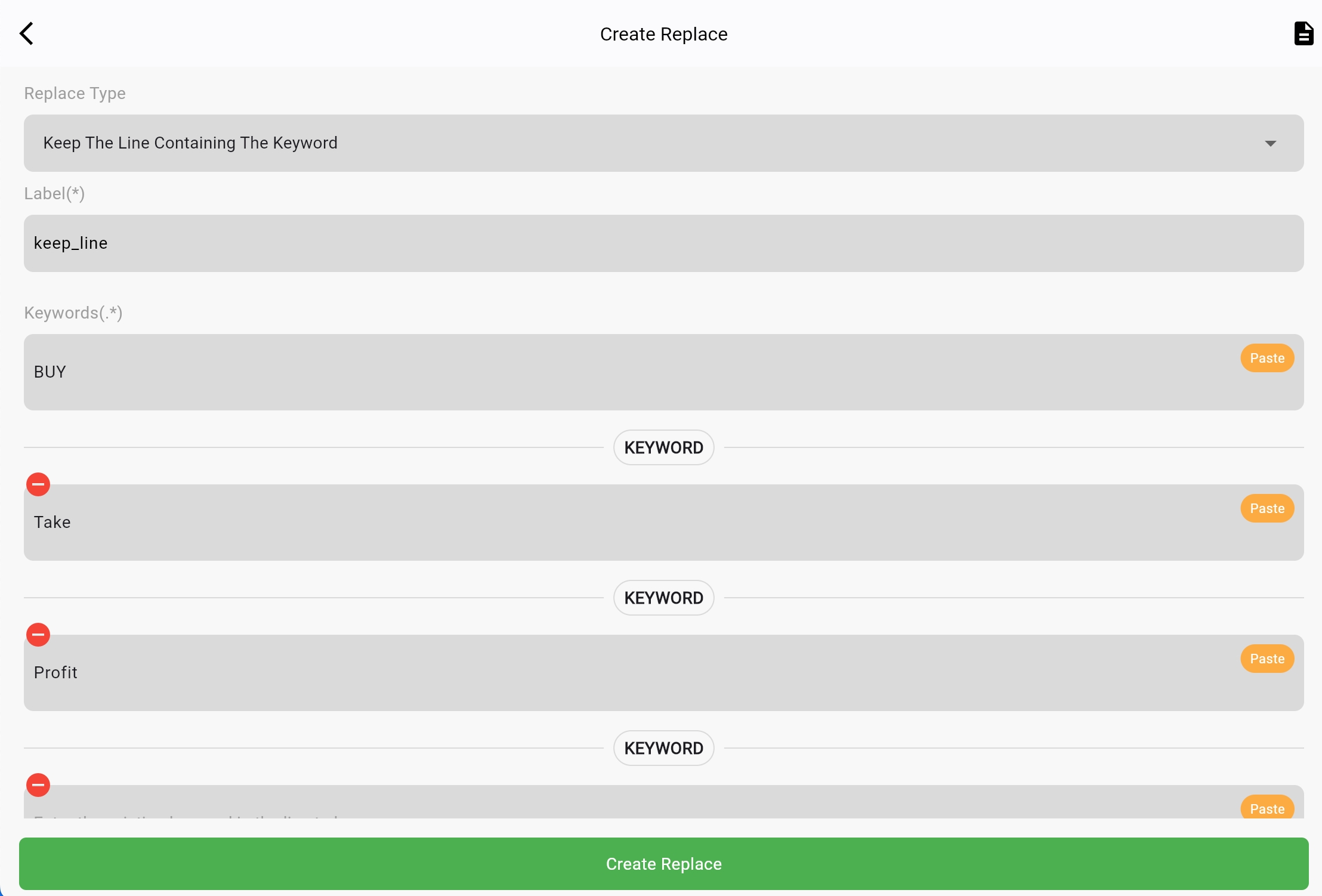
Task: Select the Keep The Line Containing The Keyword combo box
Action: (597, 143)
